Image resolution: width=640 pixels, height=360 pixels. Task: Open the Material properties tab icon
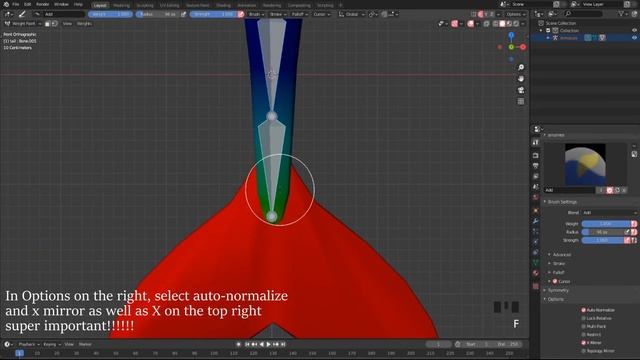tap(536, 273)
